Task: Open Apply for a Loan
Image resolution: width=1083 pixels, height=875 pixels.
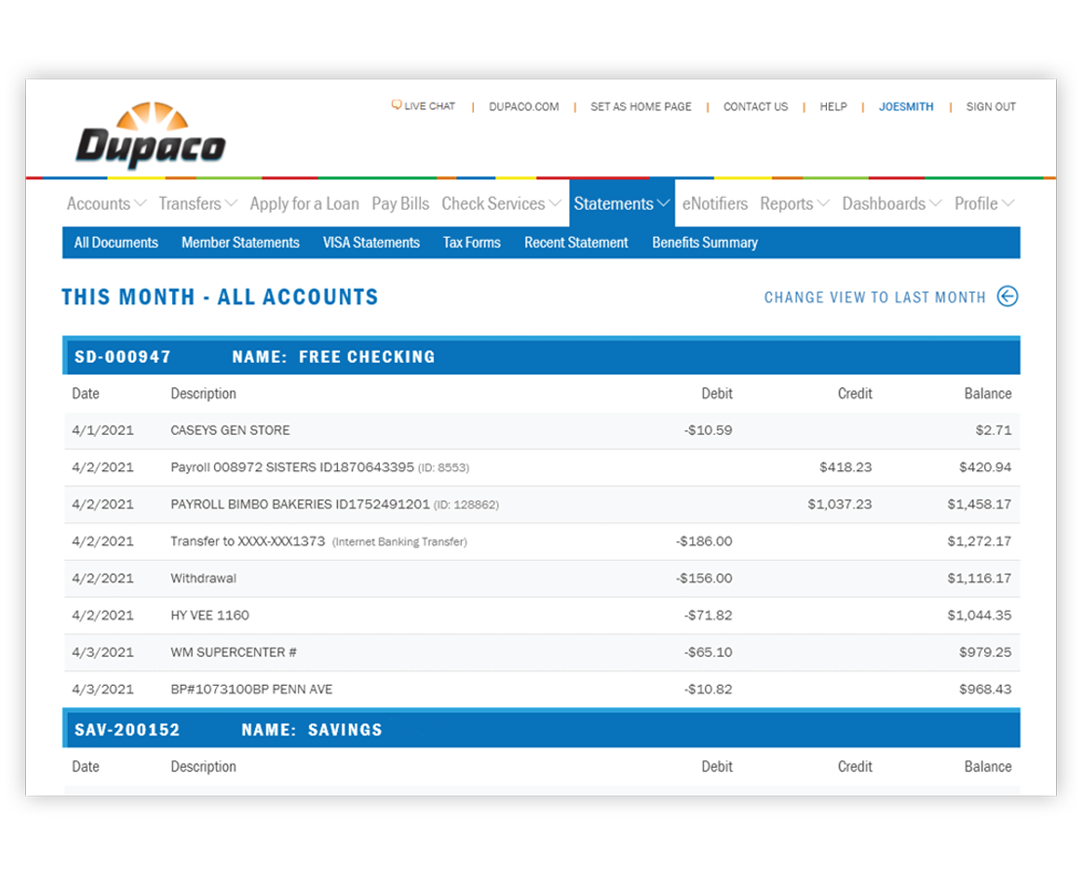Action: tap(305, 204)
